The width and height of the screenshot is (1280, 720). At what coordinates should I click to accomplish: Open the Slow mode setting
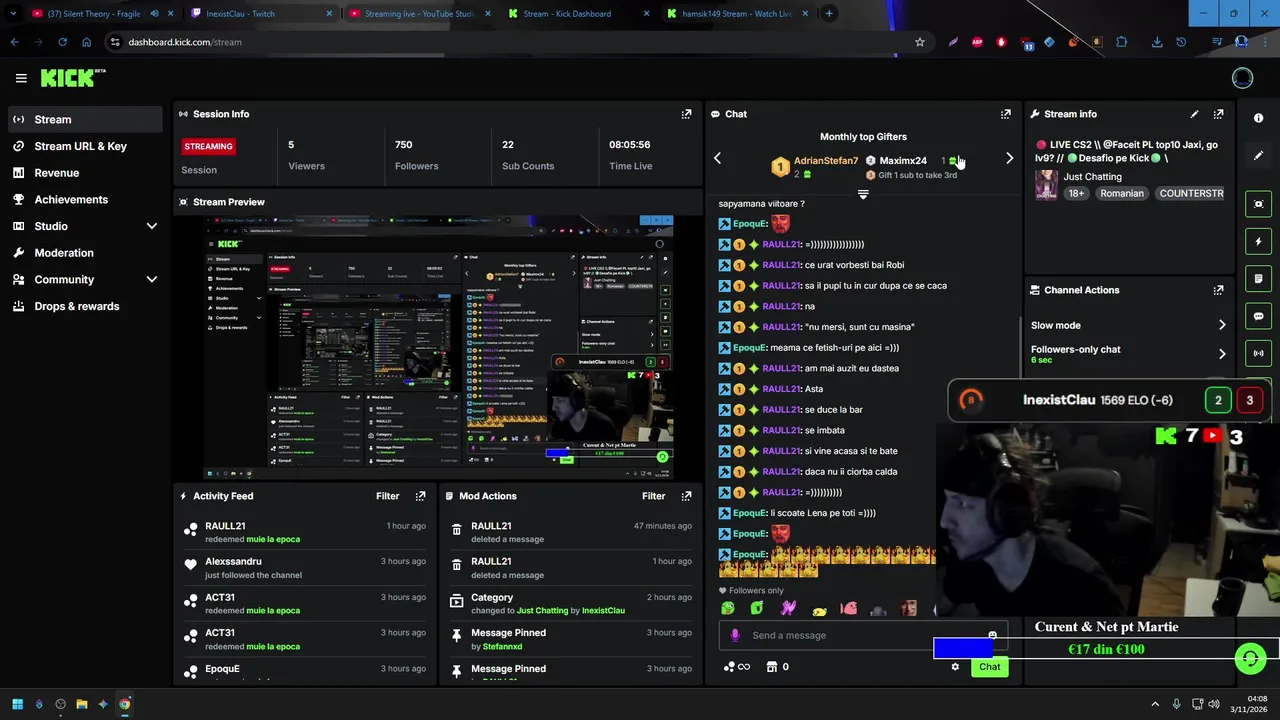[1129, 325]
